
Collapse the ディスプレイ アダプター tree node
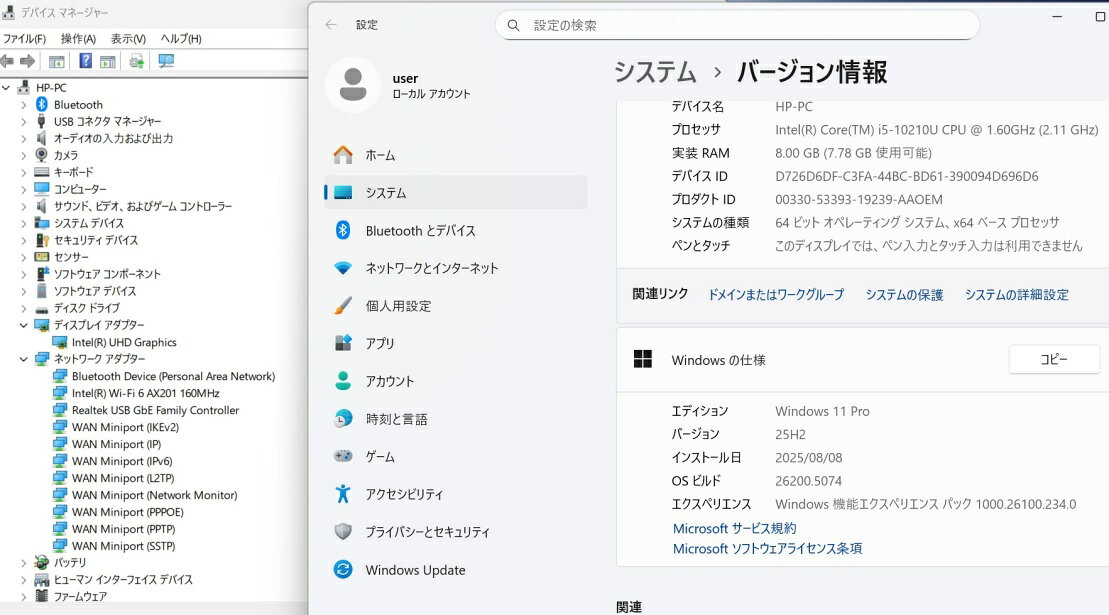tap(24, 325)
